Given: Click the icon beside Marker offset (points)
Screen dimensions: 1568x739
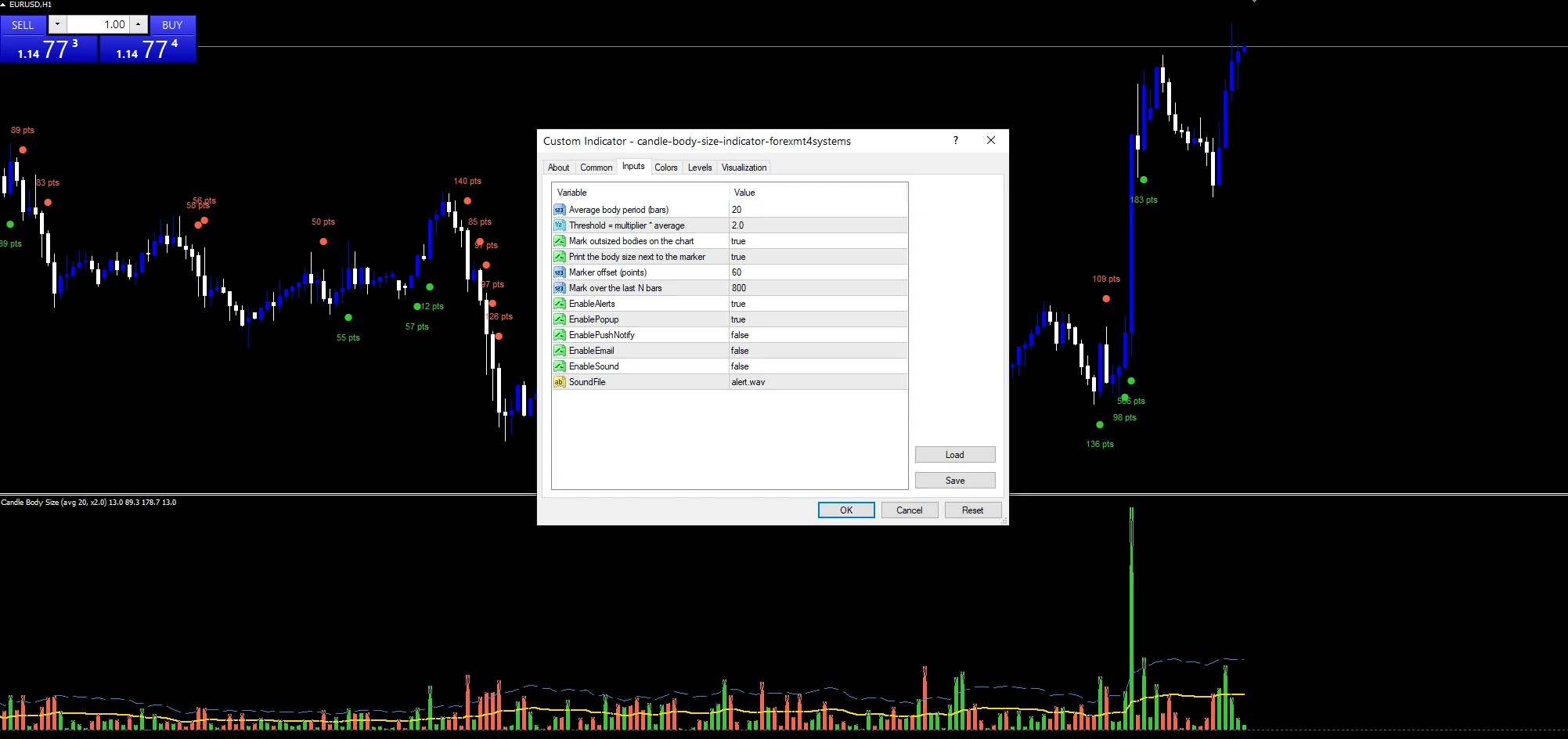Looking at the screenshot, I should coord(559,272).
